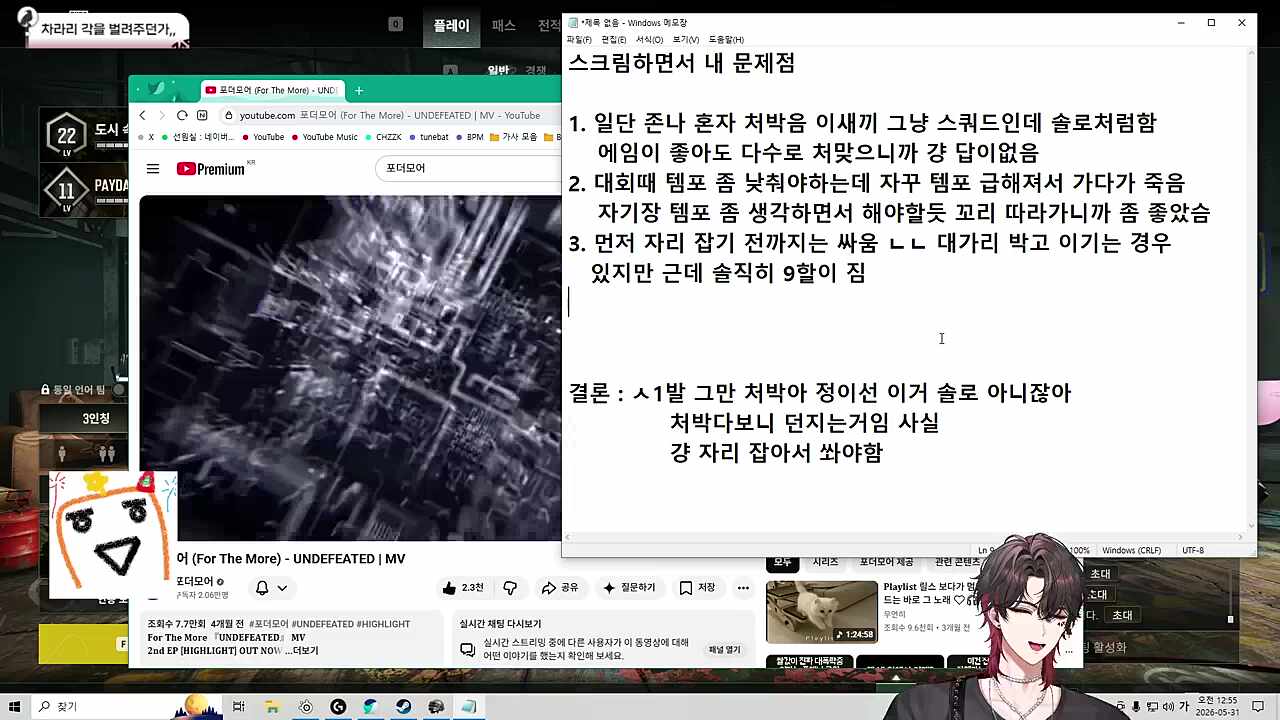
Task: Select the 플레이 tab in game window
Action: coord(451,26)
